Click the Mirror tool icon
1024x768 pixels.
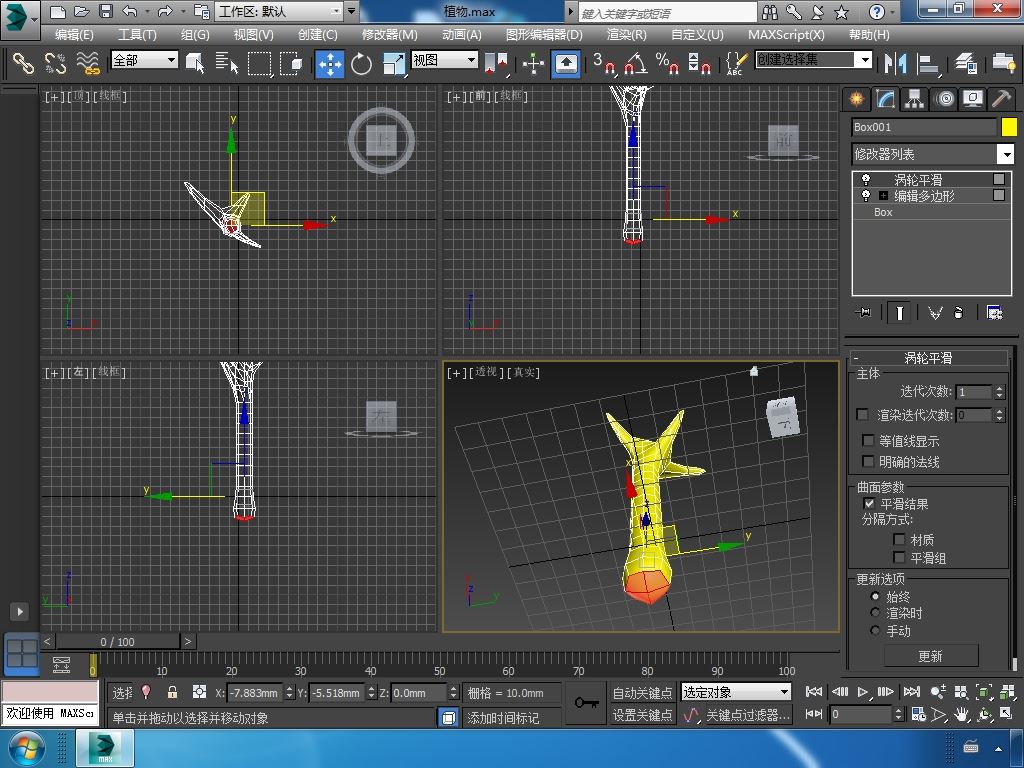click(895, 63)
